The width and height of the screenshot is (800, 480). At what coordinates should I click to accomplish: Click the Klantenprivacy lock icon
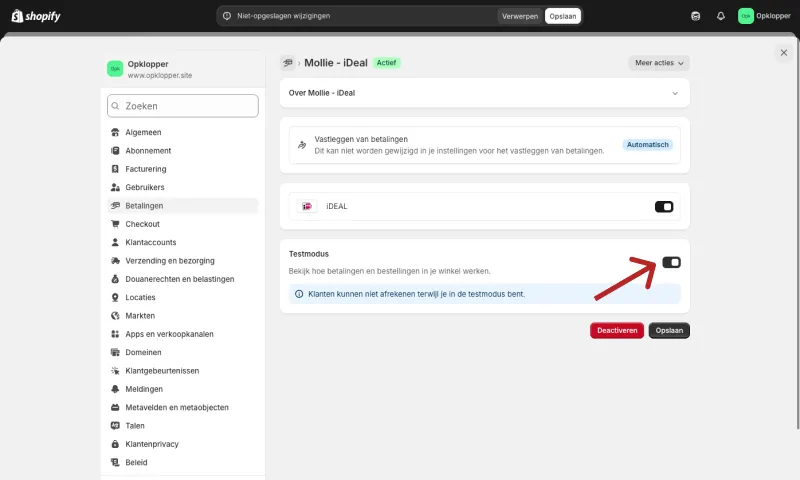[x=115, y=444]
